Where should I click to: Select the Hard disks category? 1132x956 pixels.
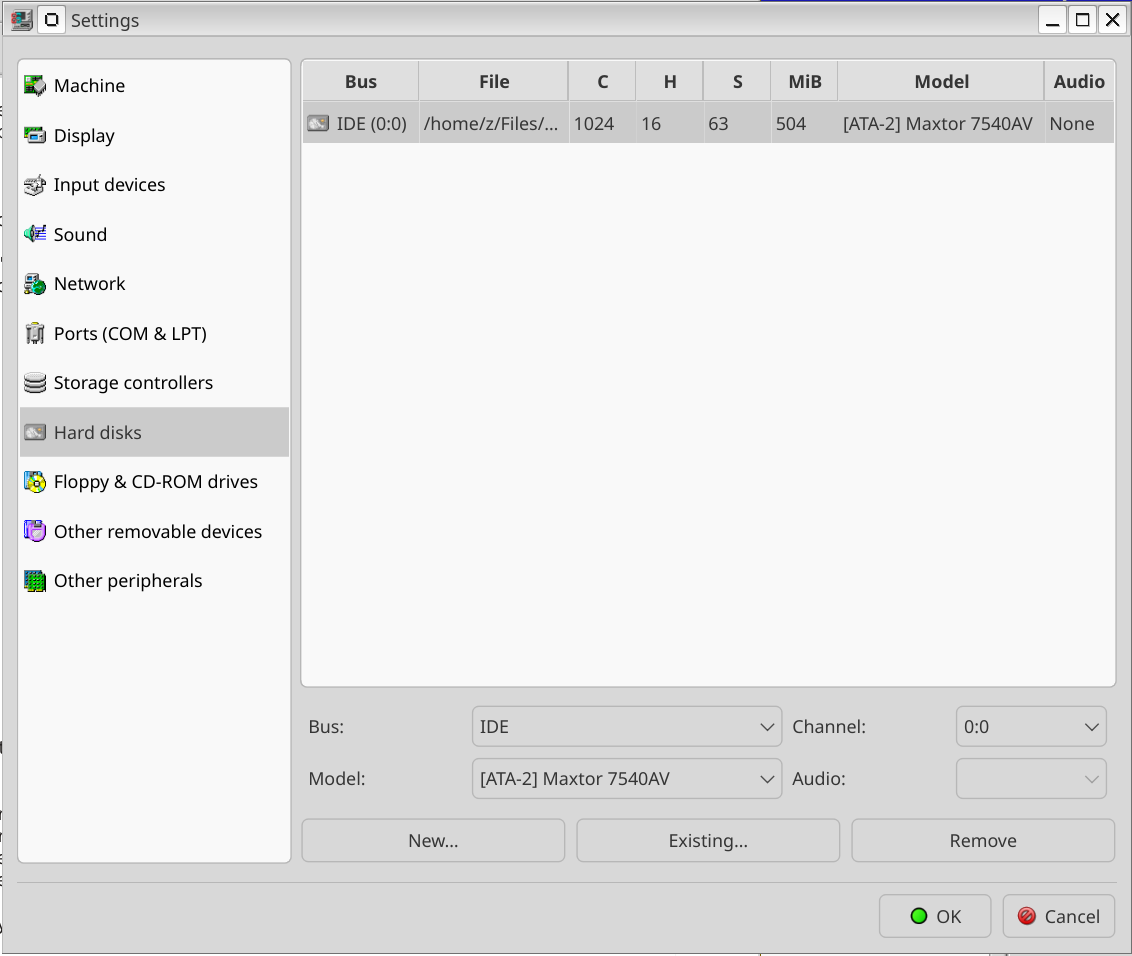98,432
